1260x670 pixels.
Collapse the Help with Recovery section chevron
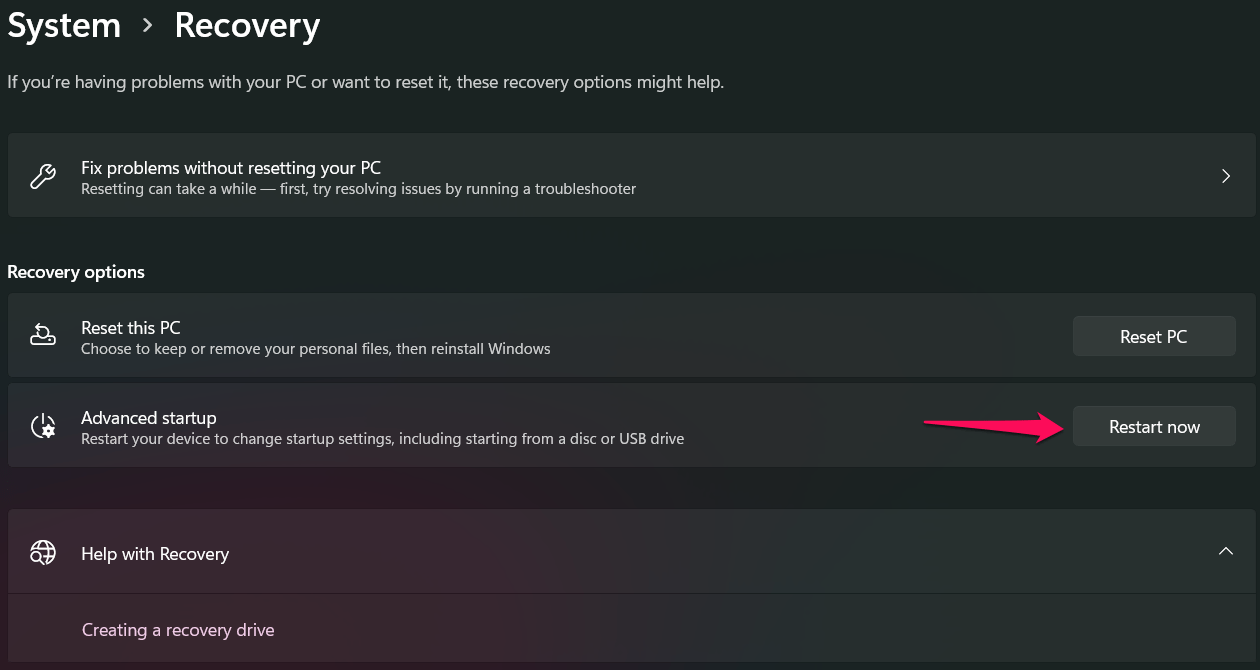(1226, 552)
